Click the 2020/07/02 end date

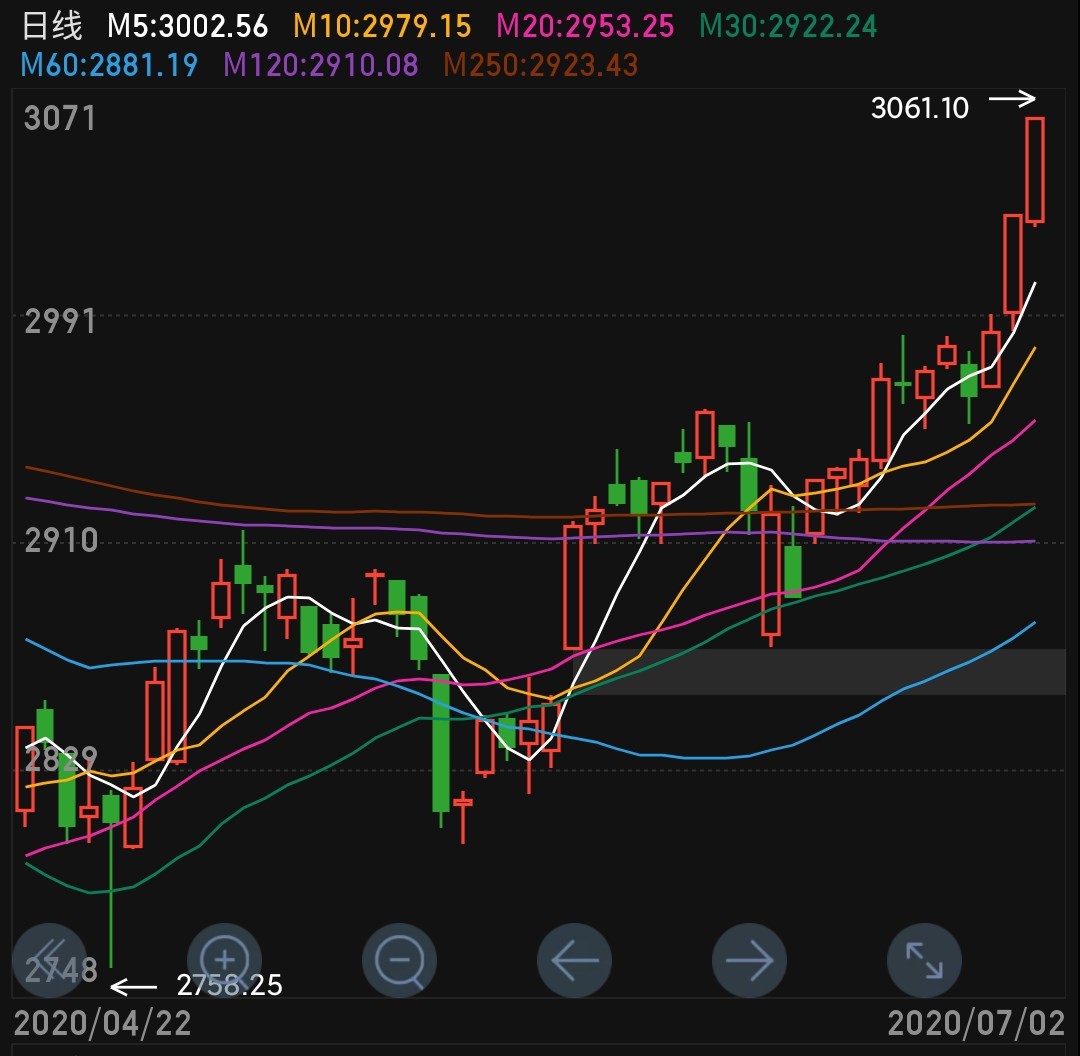click(976, 1023)
